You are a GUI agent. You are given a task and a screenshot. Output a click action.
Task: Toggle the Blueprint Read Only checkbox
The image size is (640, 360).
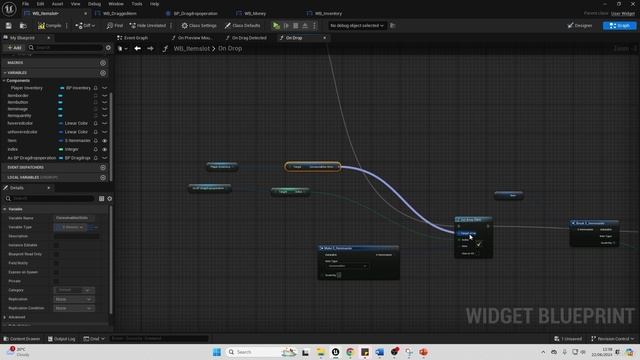tap(56, 254)
